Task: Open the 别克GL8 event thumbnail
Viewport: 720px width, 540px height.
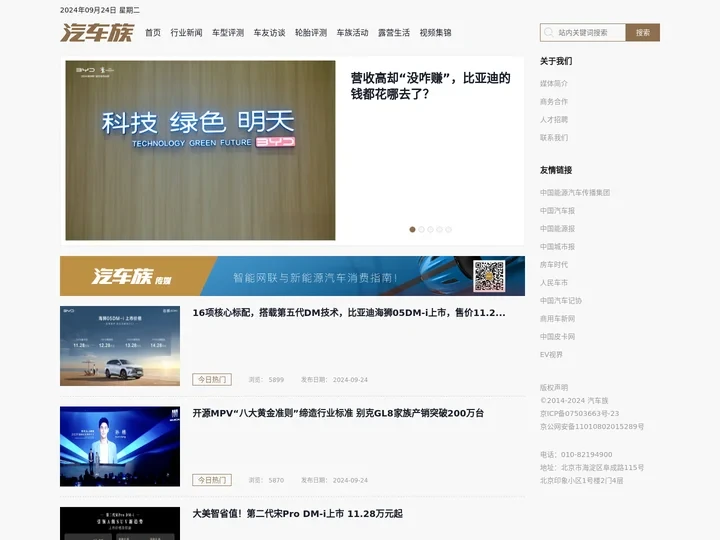Action: point(120,446)
